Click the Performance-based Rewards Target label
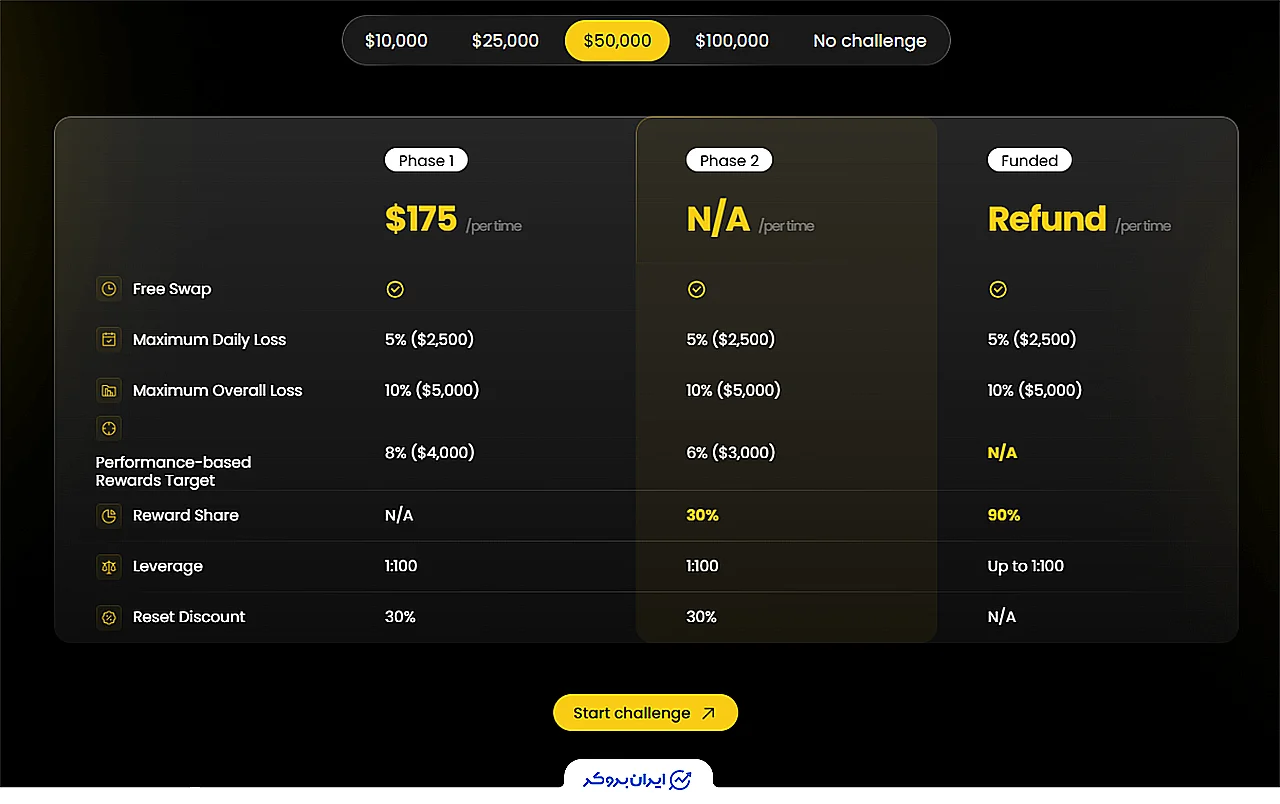 173,471
